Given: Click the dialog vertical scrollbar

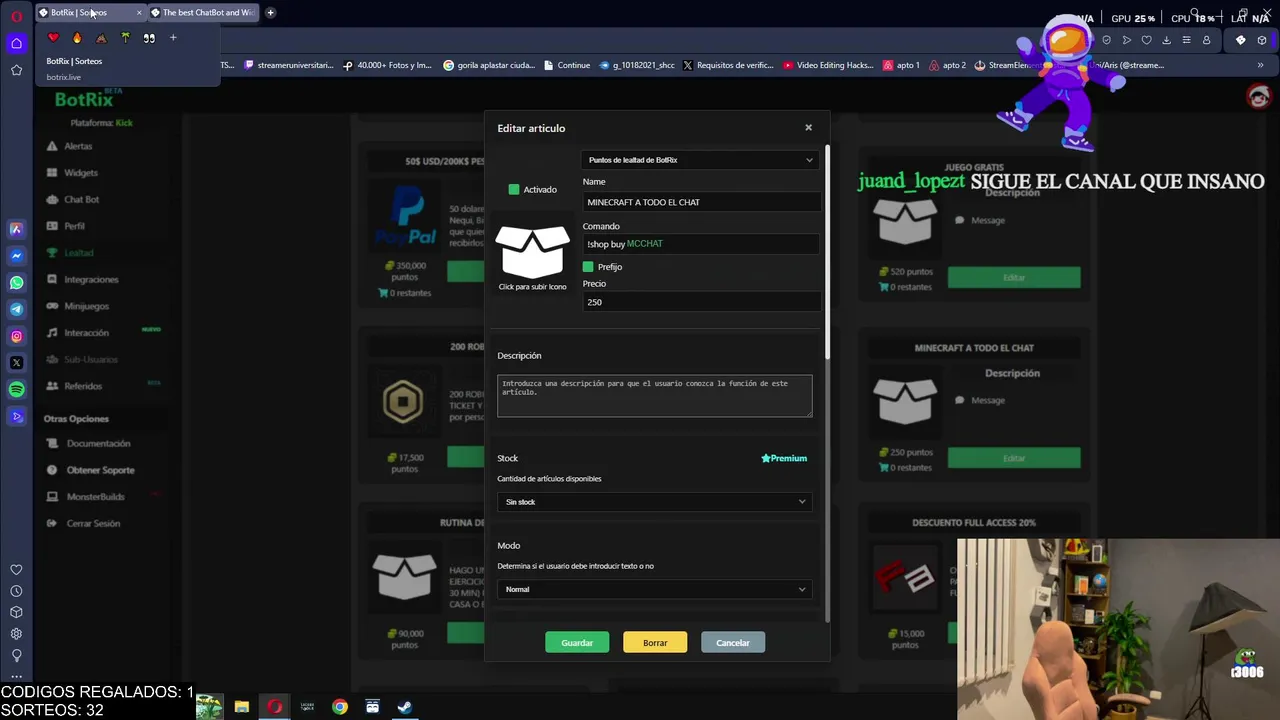Looking at the screenshot, I should [x=827, y=252].
